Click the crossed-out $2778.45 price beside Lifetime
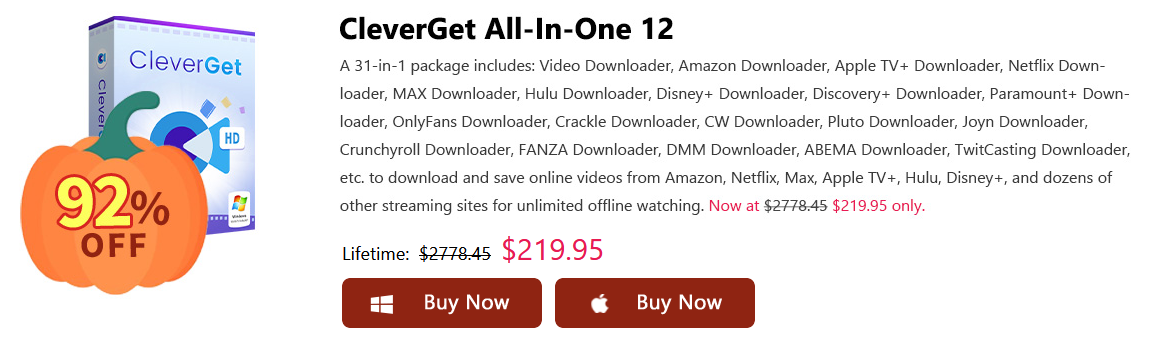Viewport: 1174px width, 364px height. click(454, 253)
